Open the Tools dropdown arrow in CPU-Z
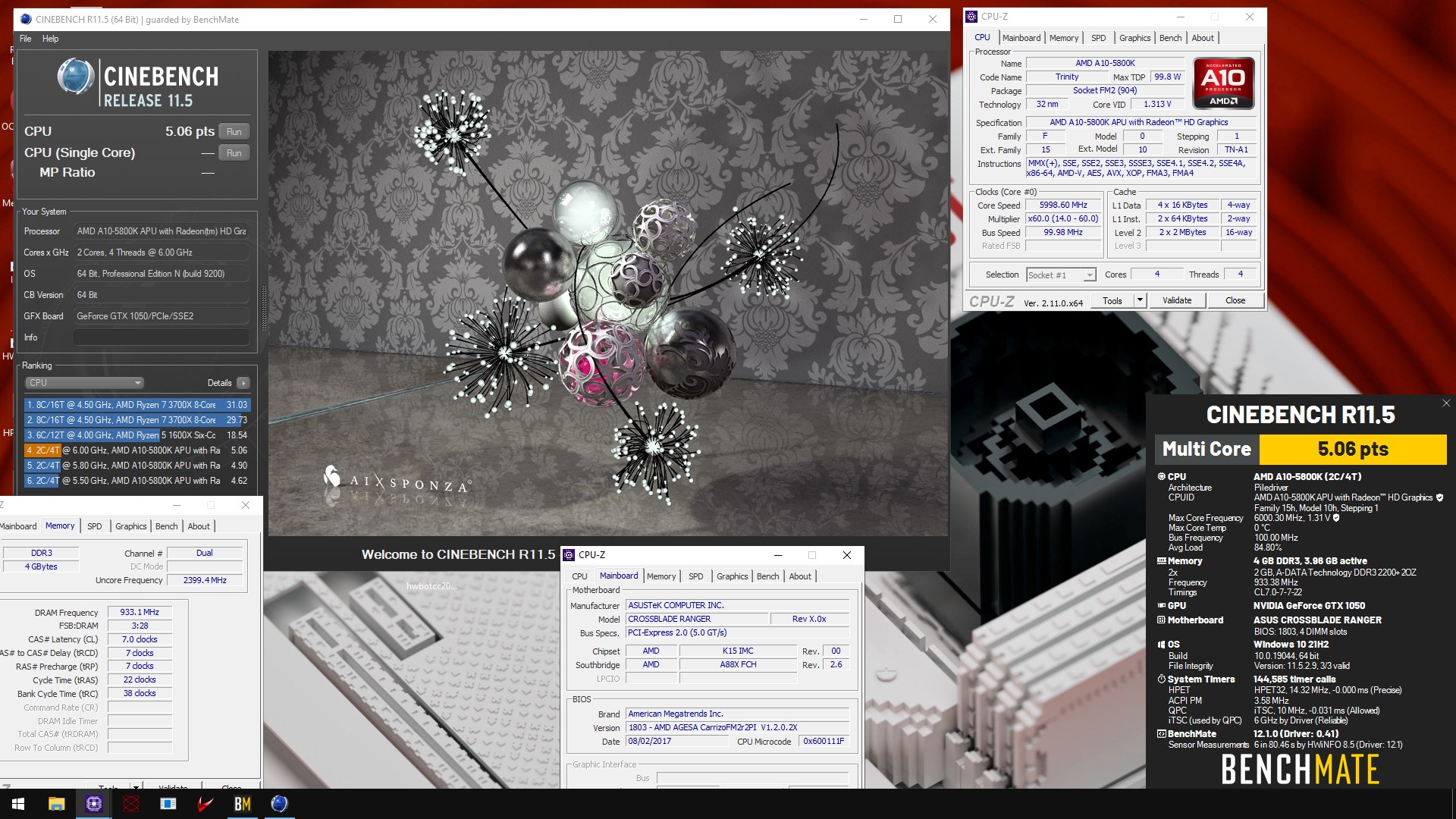 tap(1139, 300)
